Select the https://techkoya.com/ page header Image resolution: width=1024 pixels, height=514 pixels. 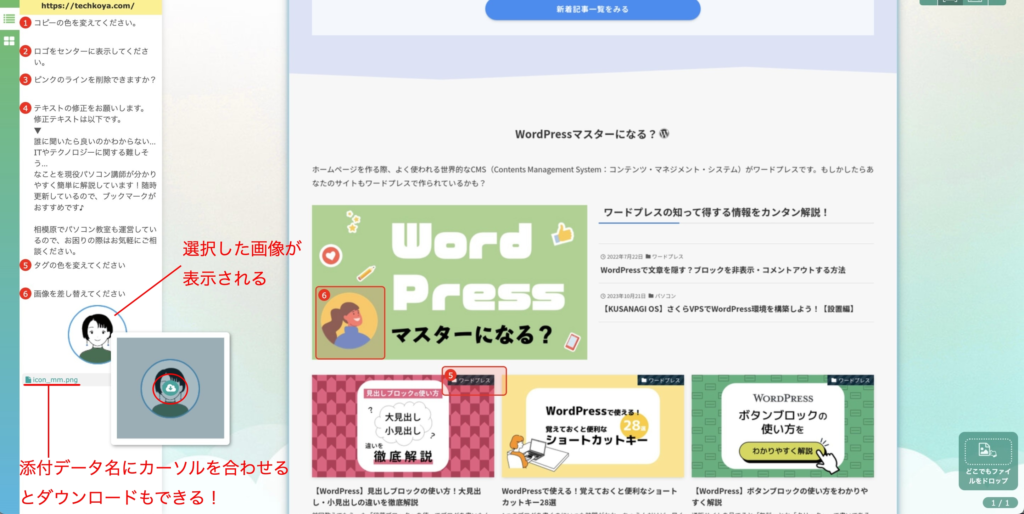click(x=88, y=7)
